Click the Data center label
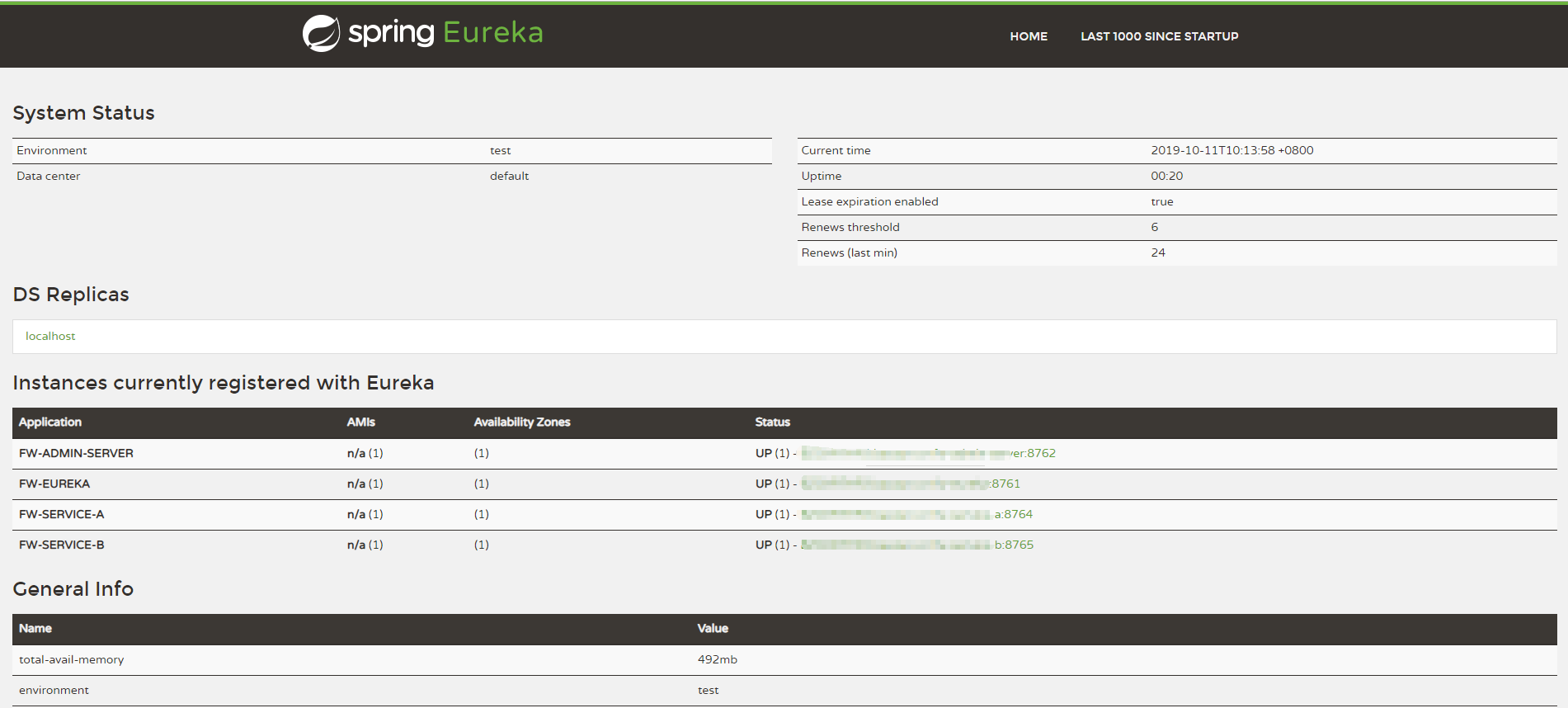This screenshot has width=1568, height=708. pos(48,176)
